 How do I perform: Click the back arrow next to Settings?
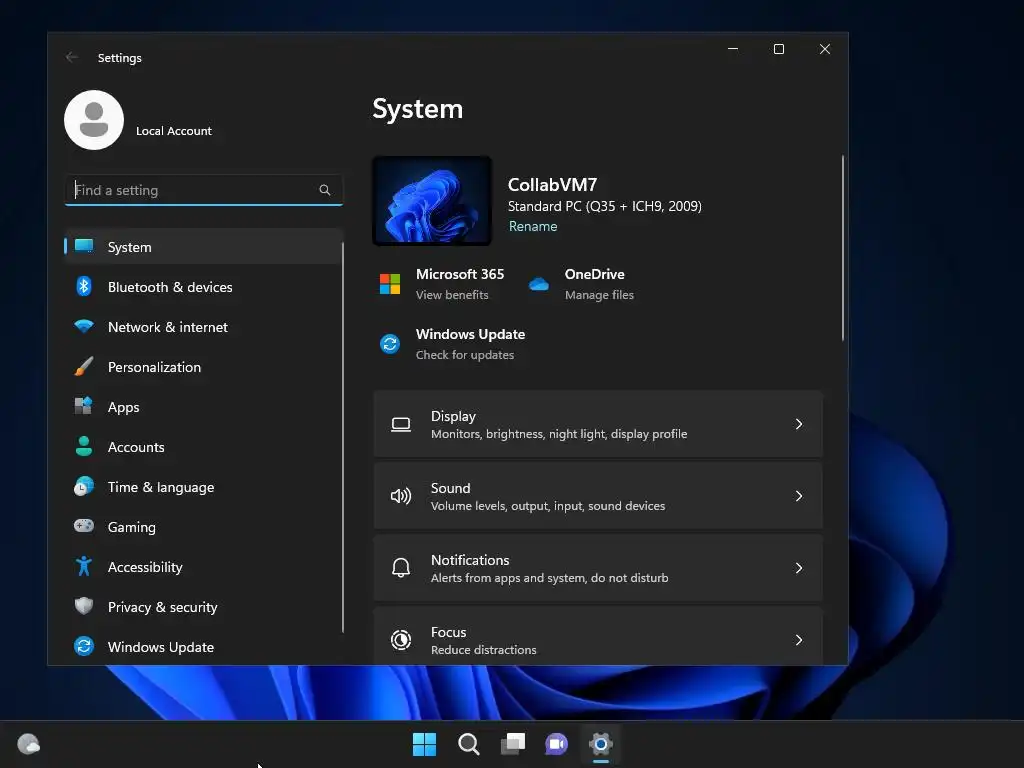pos(72,57)
